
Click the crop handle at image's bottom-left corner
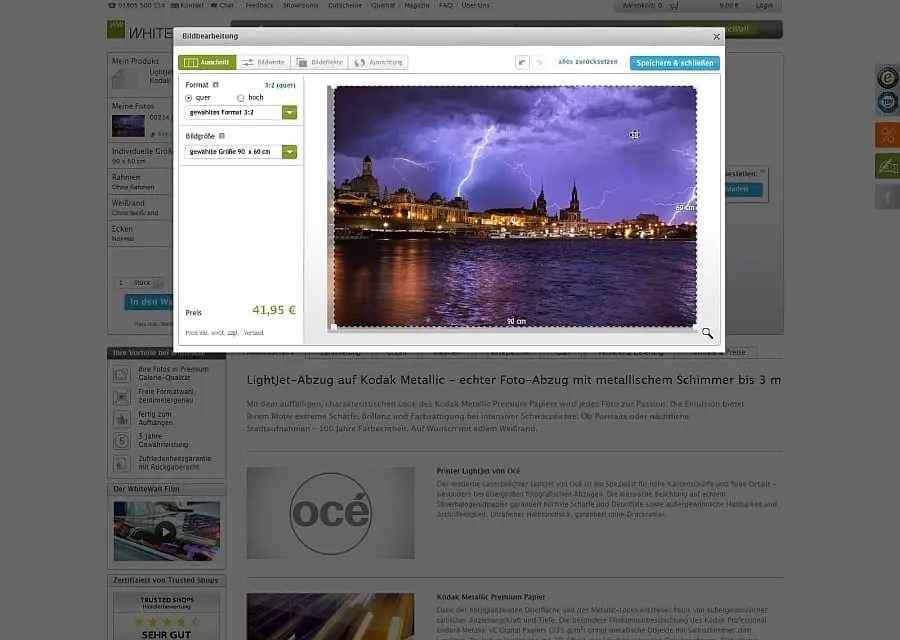[334, 327]
